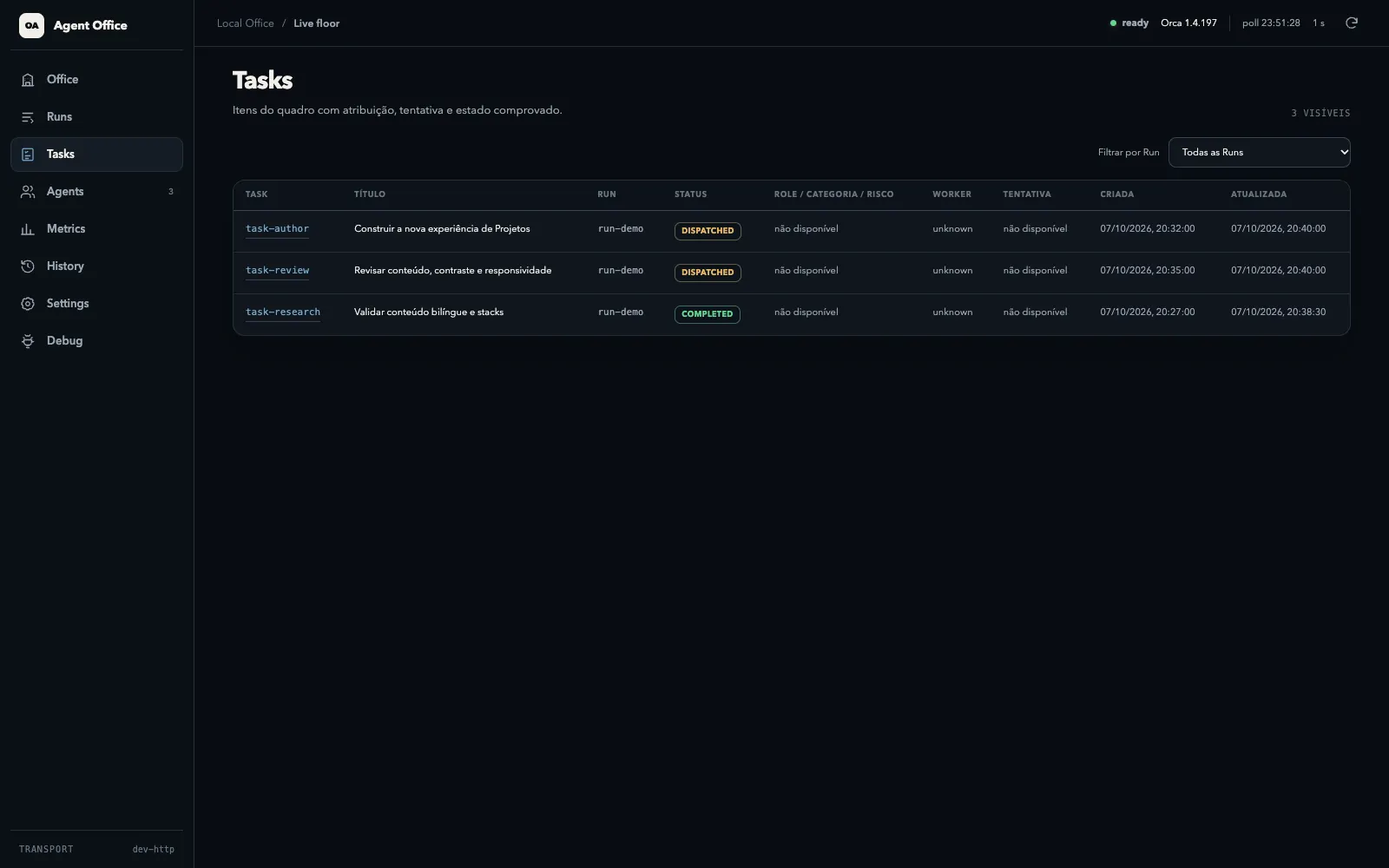Click the Orca 1.4.197 version label
The height and width of the screenshot is (868, 1389).
[x=1188, y=23]
